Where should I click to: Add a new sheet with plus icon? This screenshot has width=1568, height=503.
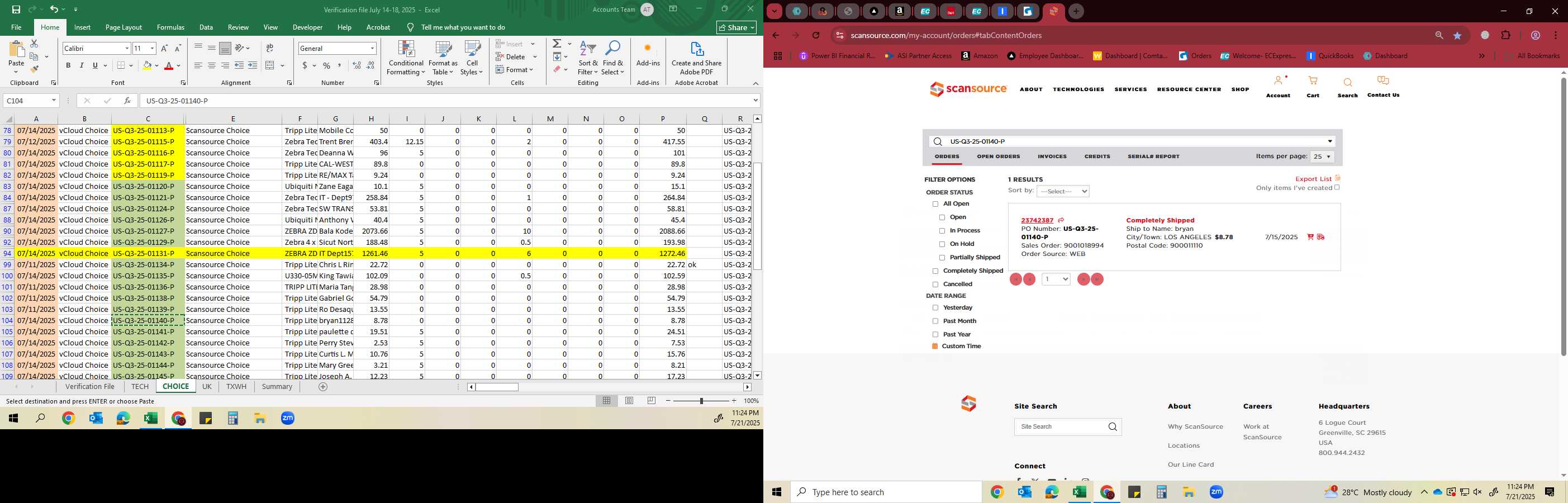pos(323,387)
